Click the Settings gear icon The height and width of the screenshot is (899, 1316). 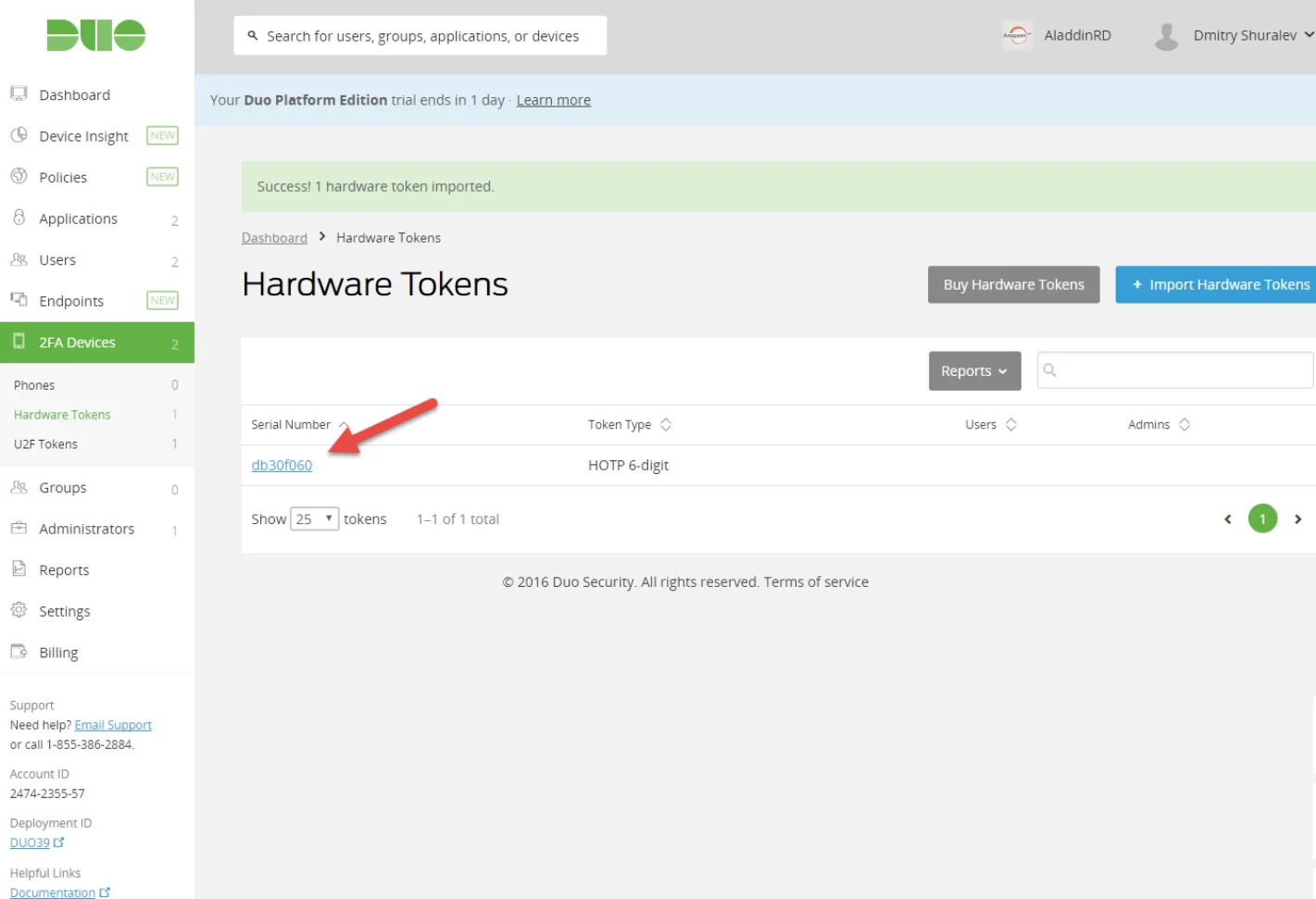tap(19, 610)
